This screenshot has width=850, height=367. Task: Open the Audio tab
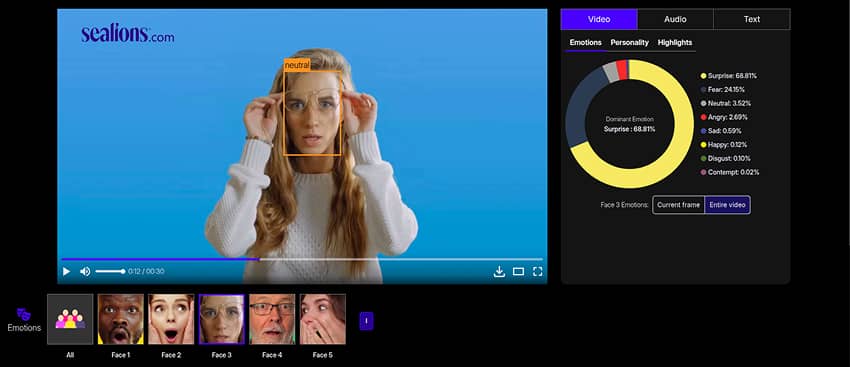tap(675, 19)
